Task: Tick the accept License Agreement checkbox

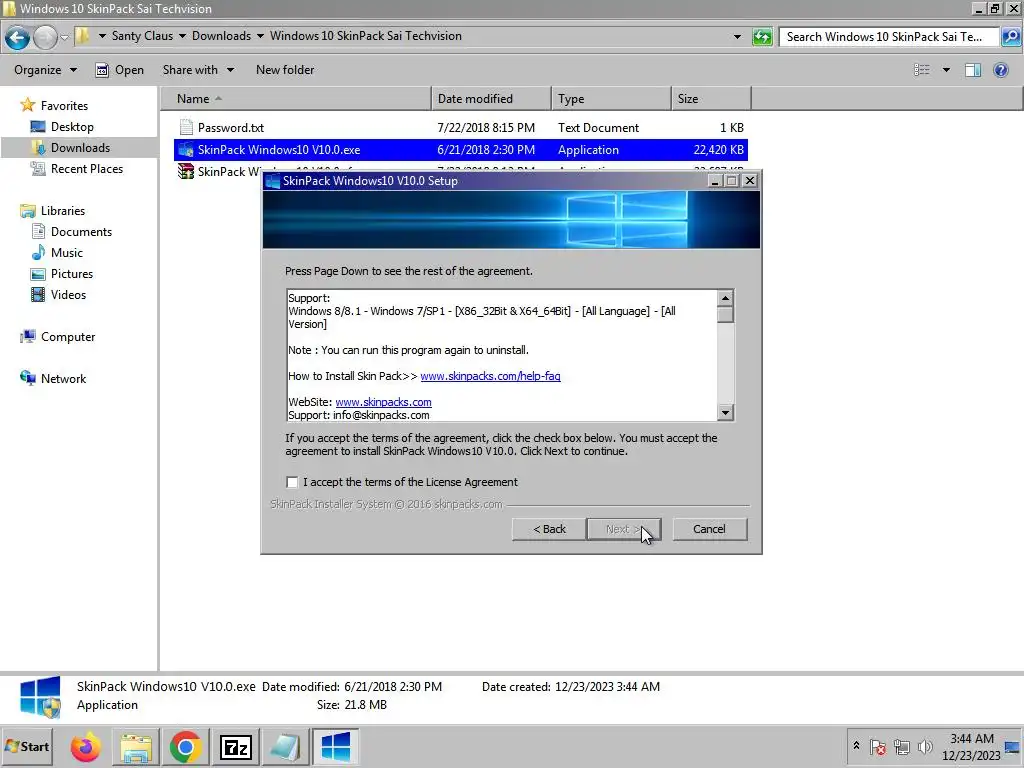Action: coord(292,482)
